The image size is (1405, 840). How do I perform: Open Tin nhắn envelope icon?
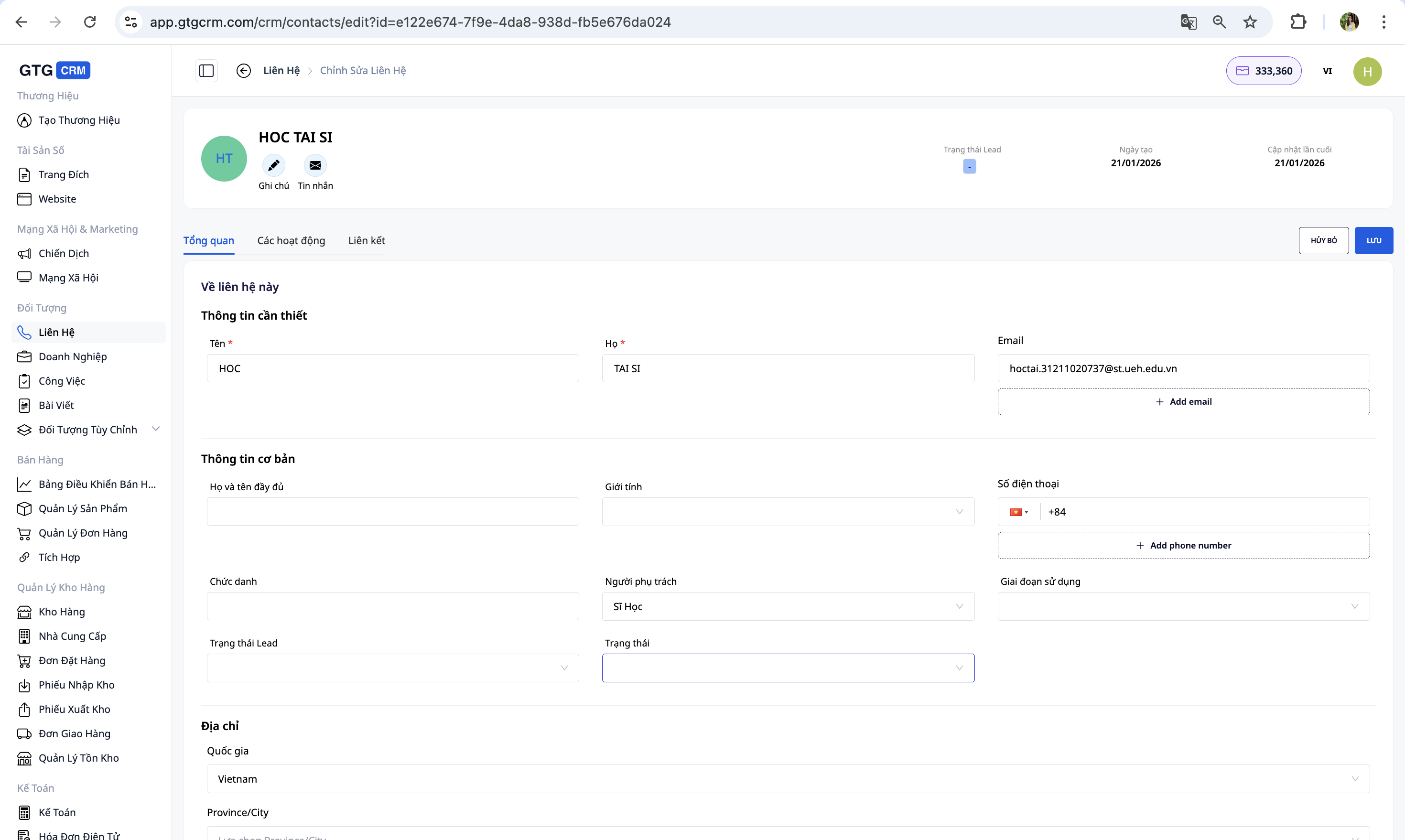(x=315, y=165)
